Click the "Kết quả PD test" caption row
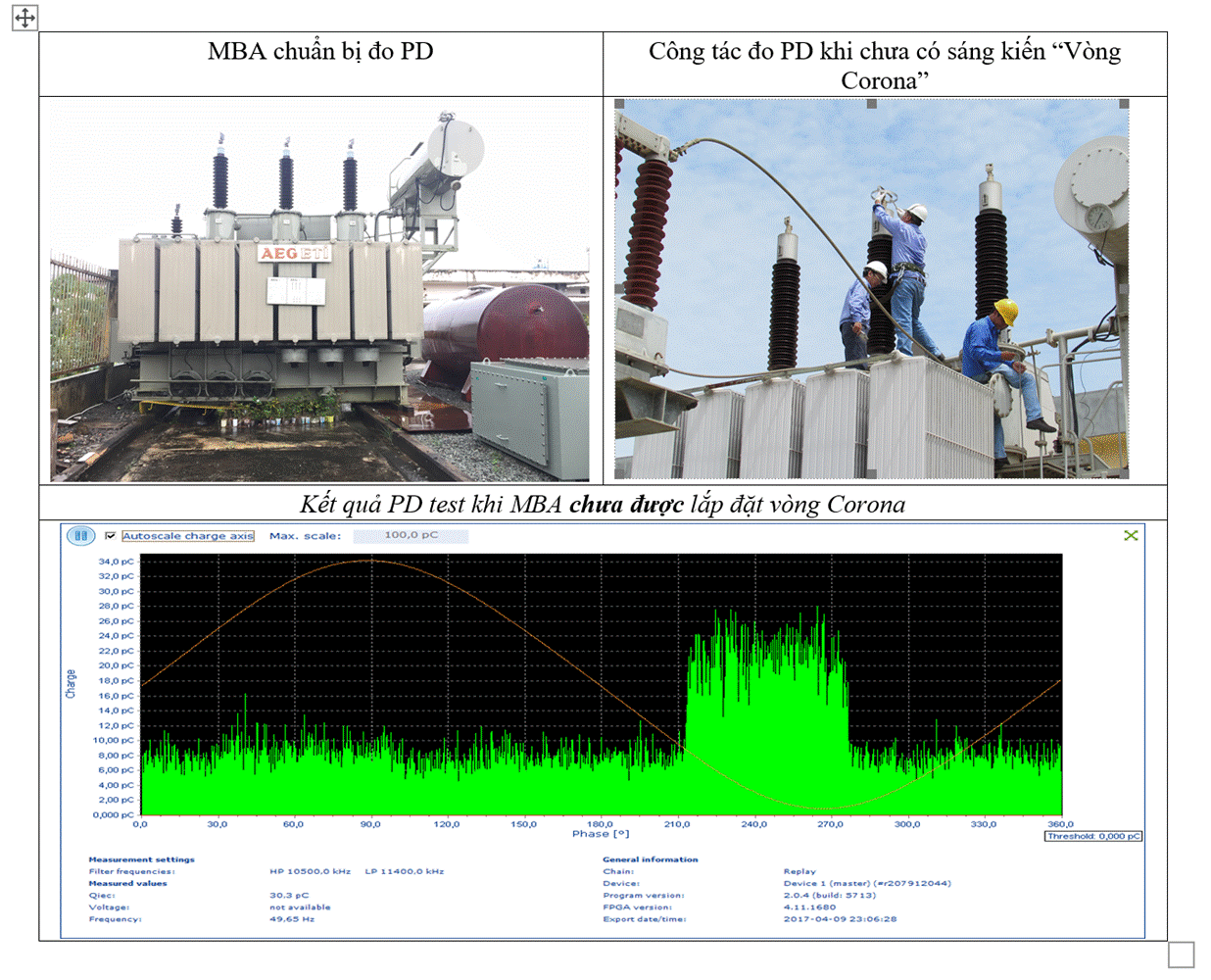 tap(602, 505)
